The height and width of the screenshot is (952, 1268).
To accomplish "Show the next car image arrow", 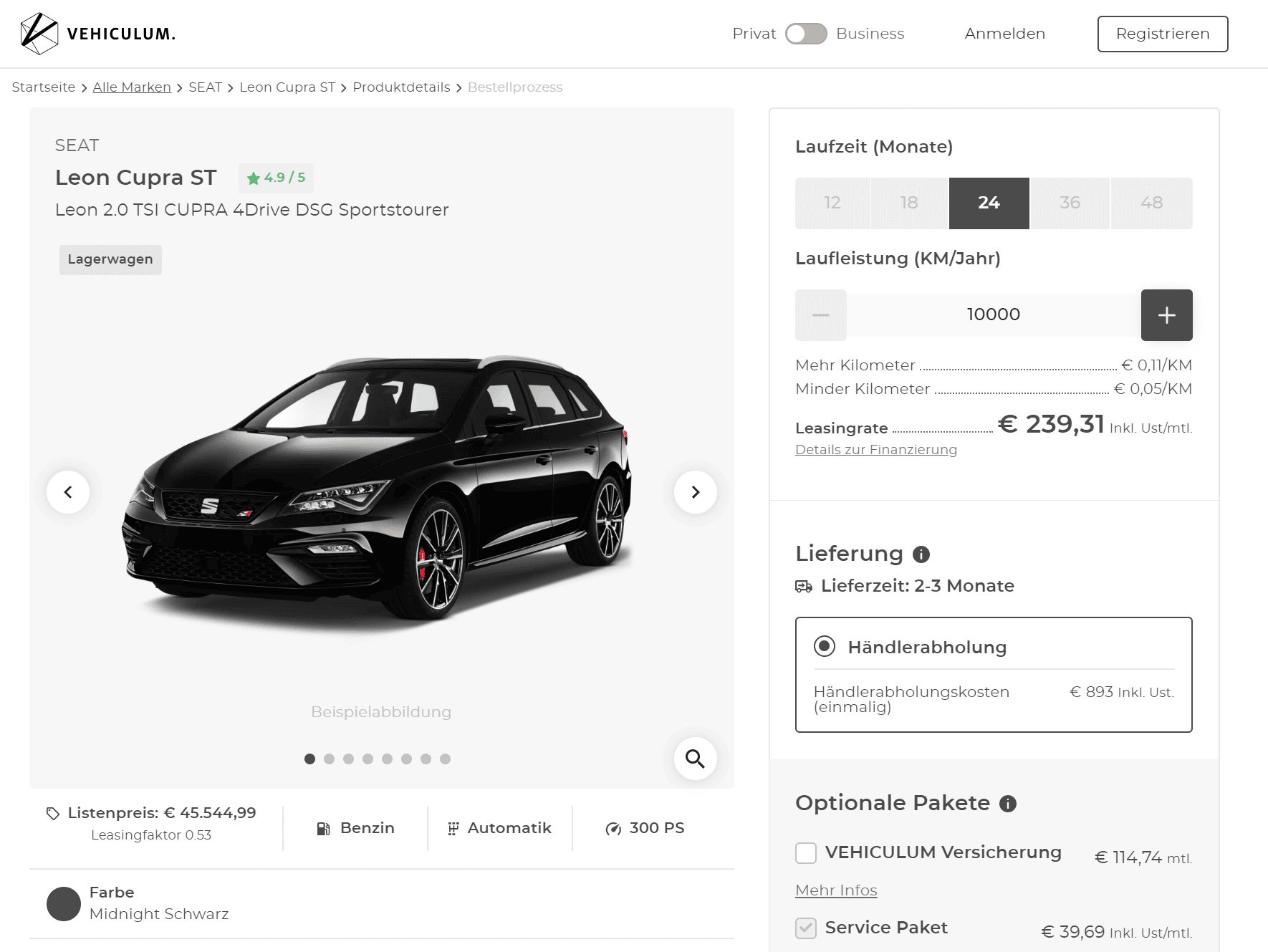I will (x=695, y=492).
